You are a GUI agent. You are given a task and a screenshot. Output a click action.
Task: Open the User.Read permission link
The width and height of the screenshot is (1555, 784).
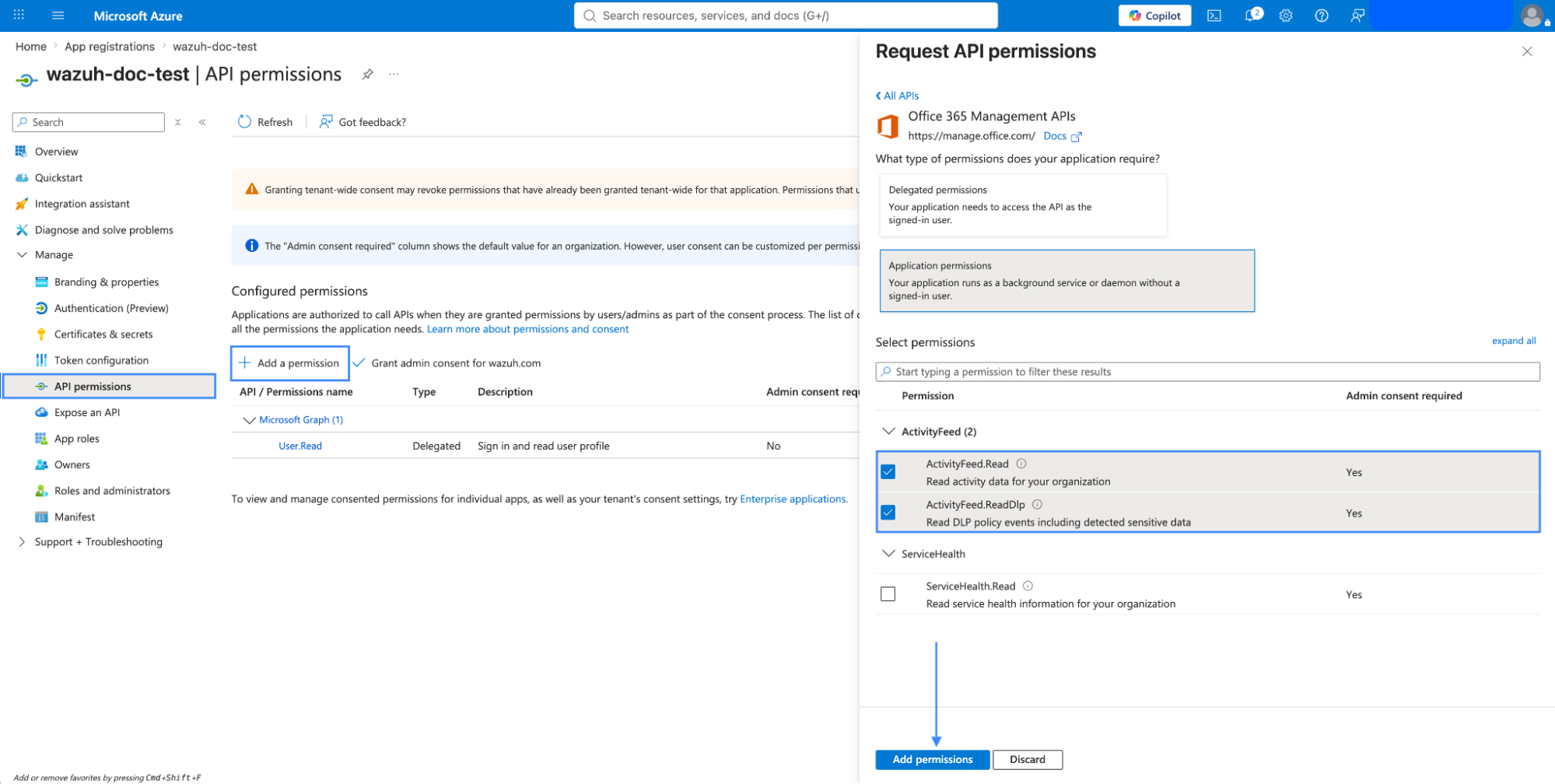[x=300, y=446]
